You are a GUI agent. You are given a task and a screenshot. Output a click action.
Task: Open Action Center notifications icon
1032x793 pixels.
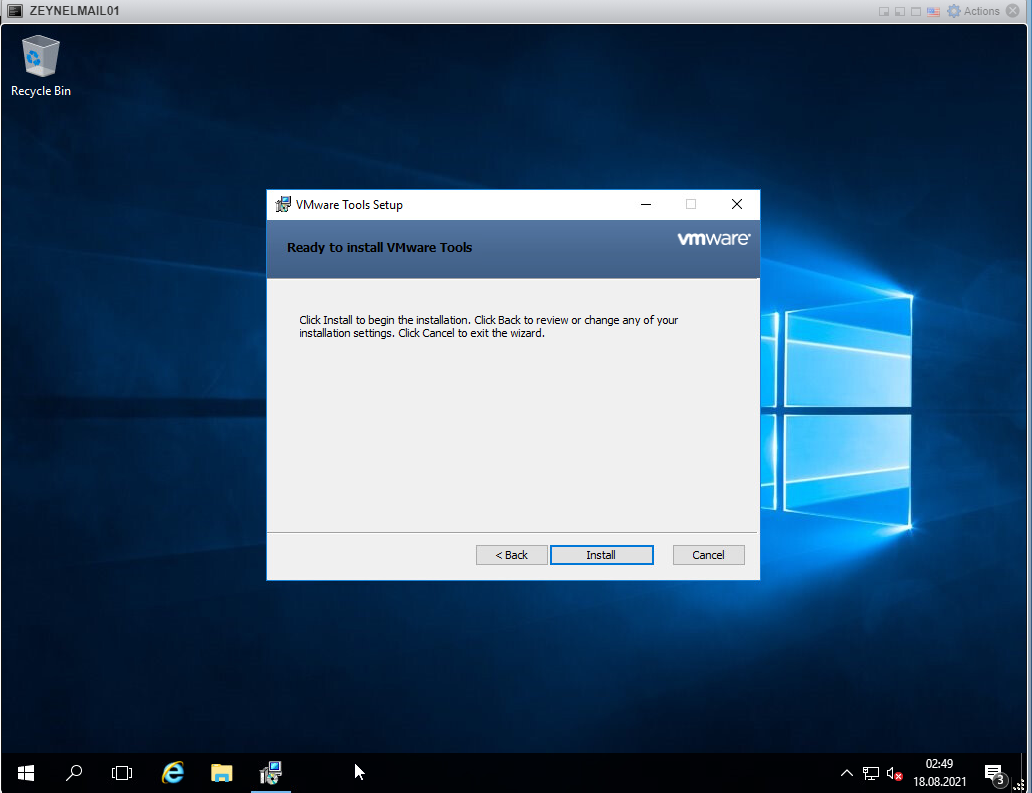pyautogui.click(x=994, y=773)
